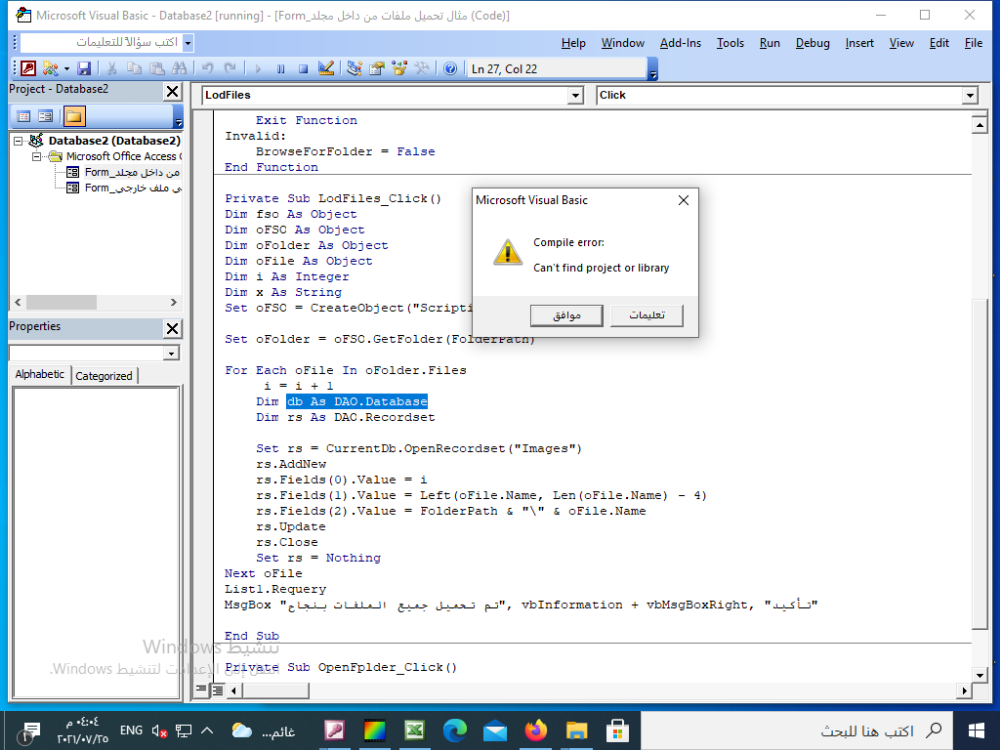Image resolution: width=1000 pixels, height=750 pixels.
Task: Click the Project panel horizontal scrollbar thumb
Action: [61, 302]
